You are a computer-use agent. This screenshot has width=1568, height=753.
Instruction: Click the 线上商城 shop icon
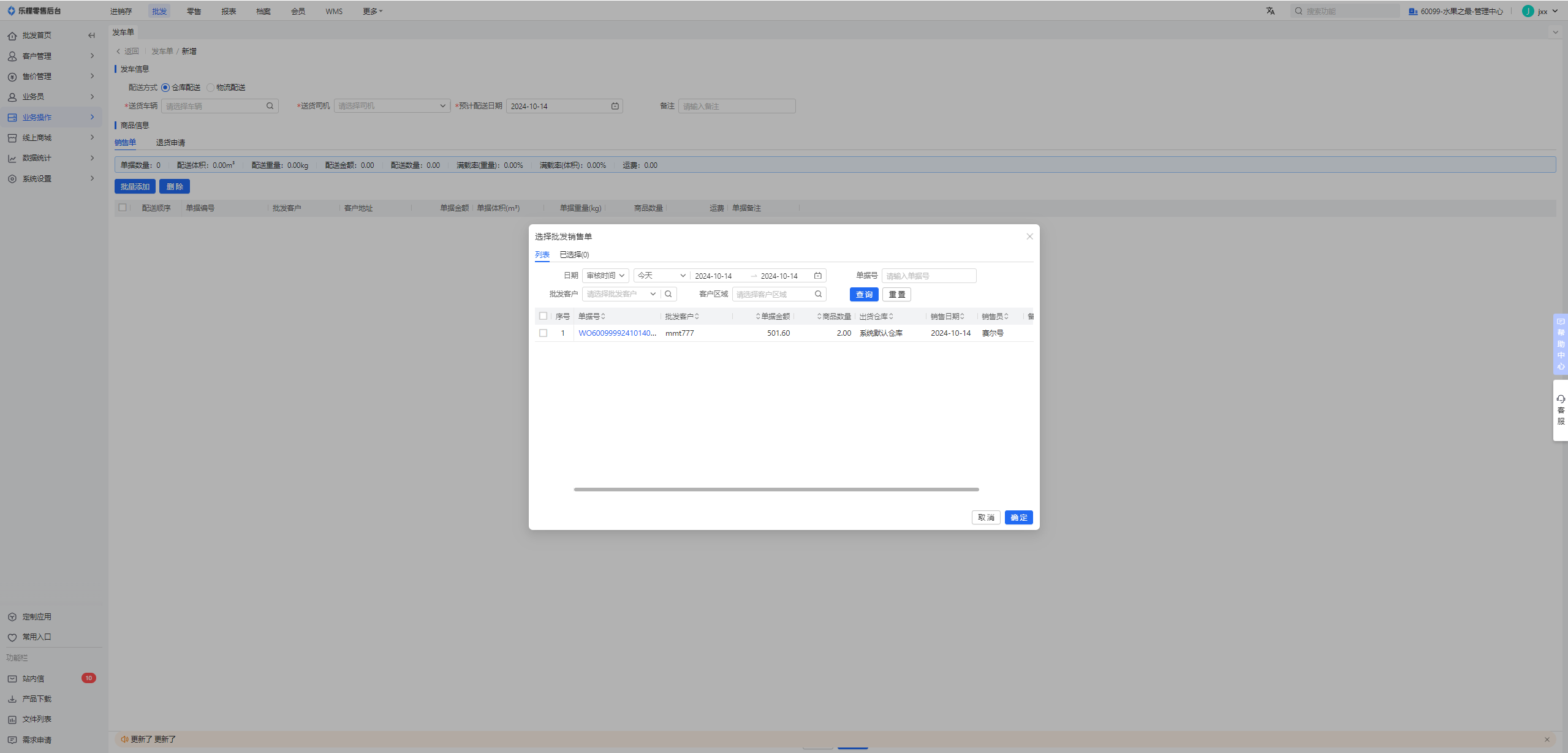click(12, 138)
